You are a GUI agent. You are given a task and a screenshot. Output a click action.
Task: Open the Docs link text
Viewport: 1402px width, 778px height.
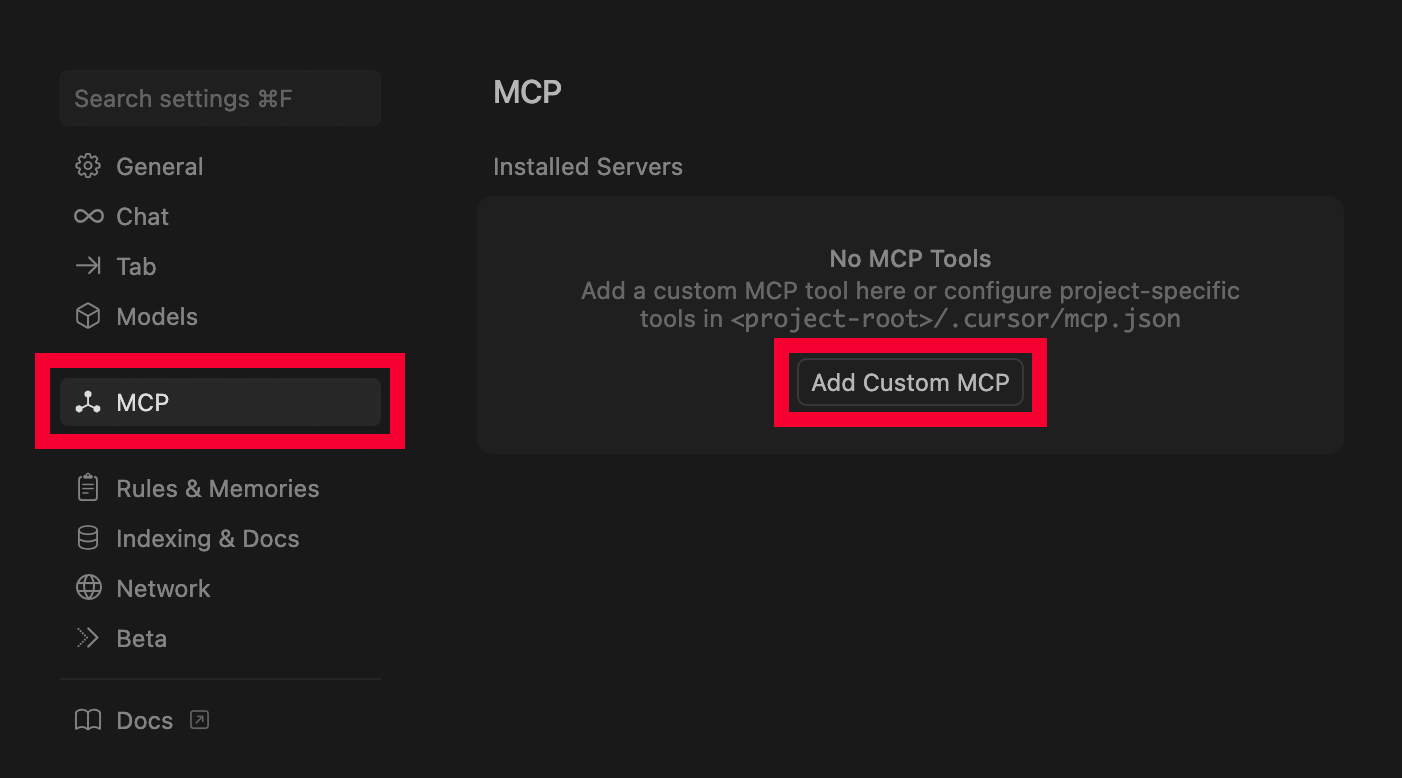pyautogui.click(x=145, y=720)
